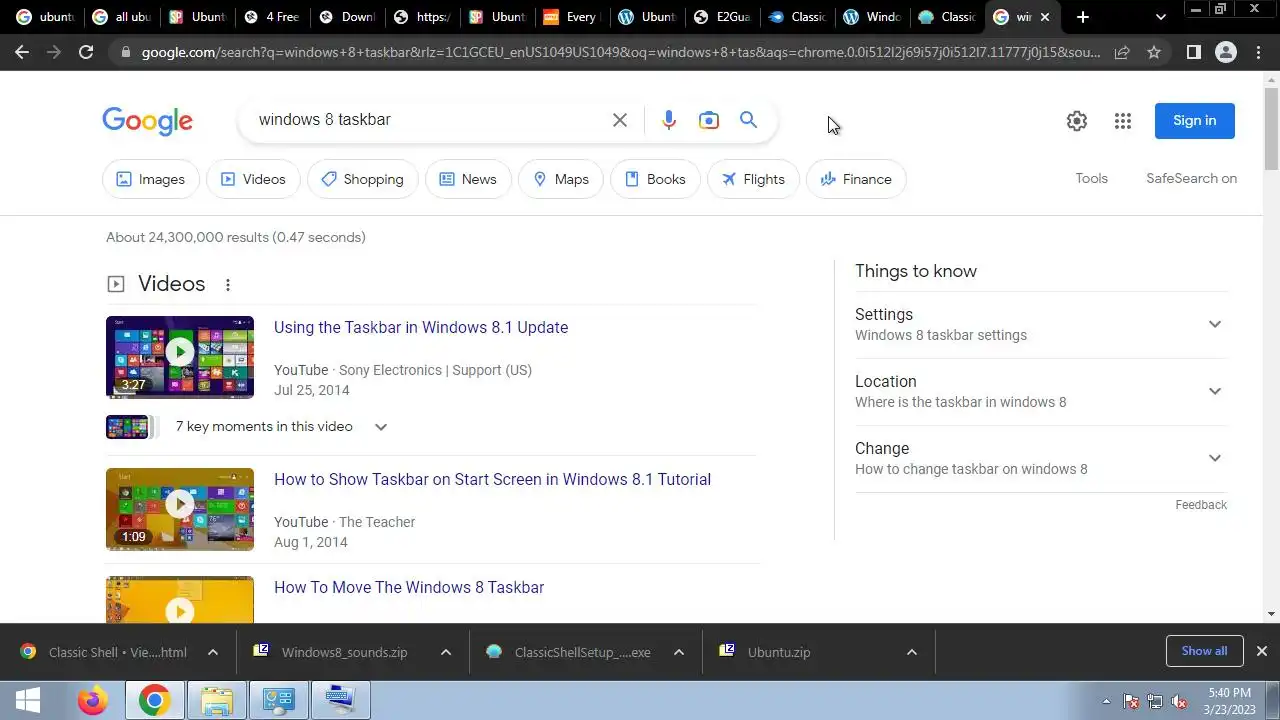The image size is (1280, 720).
Task: Click Chrome icon in taskbar
Action: coord(154,700)
